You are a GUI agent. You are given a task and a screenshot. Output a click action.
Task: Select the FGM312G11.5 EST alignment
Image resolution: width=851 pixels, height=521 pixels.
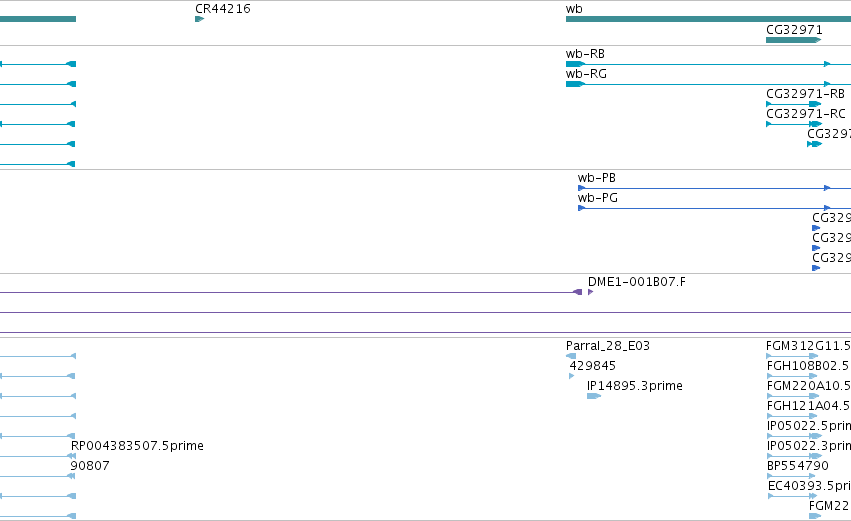tap(791, 356)
